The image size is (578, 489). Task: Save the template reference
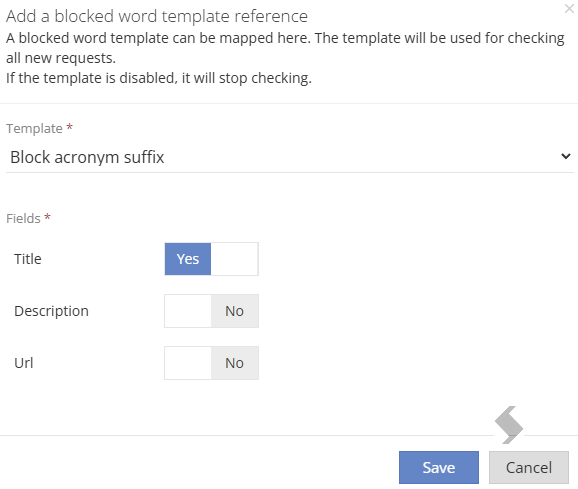pos(439,468)
